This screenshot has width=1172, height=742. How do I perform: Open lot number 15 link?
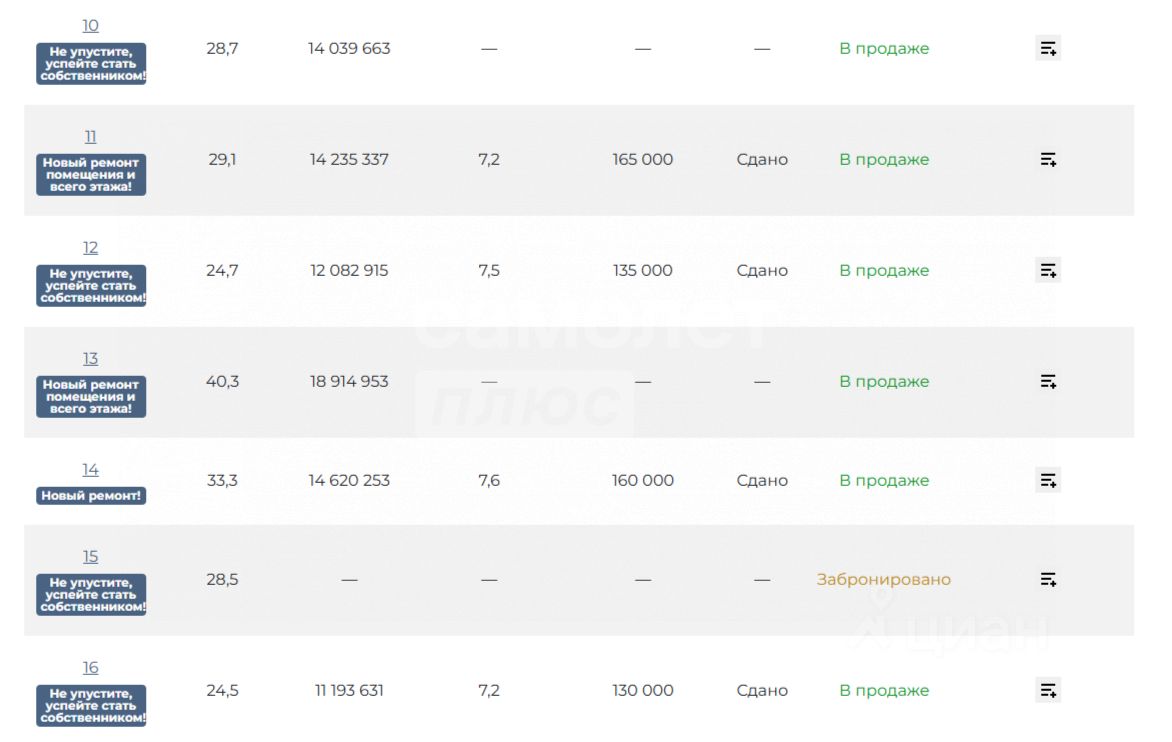(x=90, y=557)
